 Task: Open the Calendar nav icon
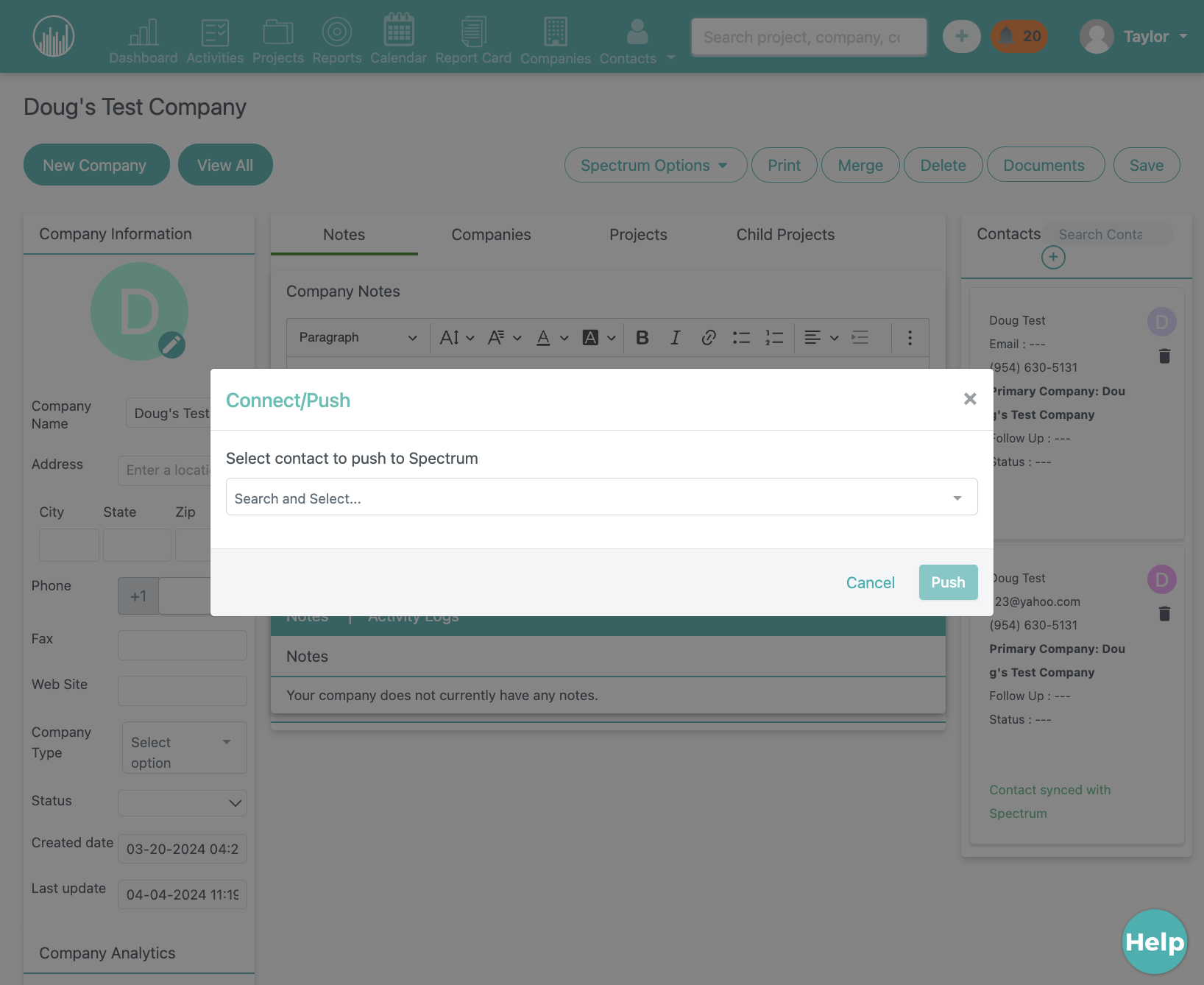click(x=398, y=39)
